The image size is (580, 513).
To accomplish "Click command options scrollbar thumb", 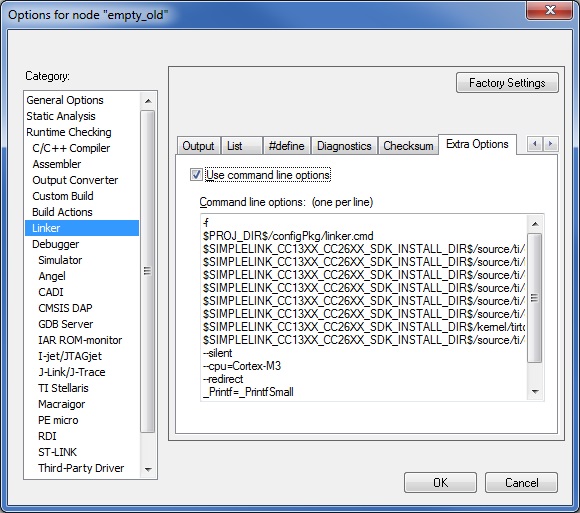I will point(535,298).
